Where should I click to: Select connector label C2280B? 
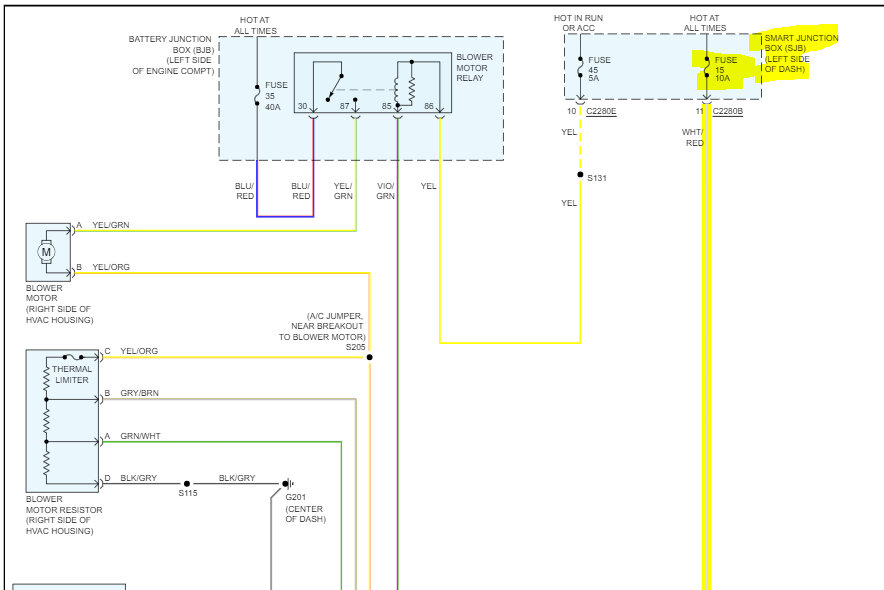727,111
